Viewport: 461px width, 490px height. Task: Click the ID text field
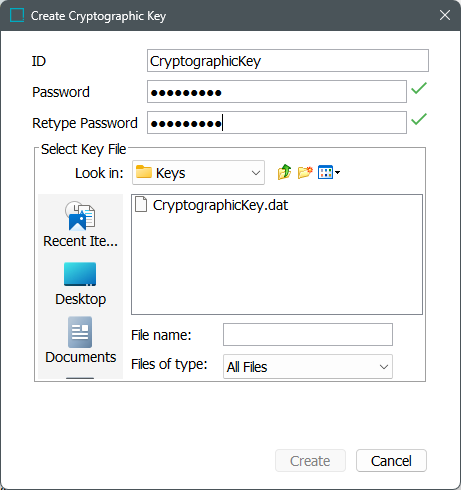coord(288,61)
